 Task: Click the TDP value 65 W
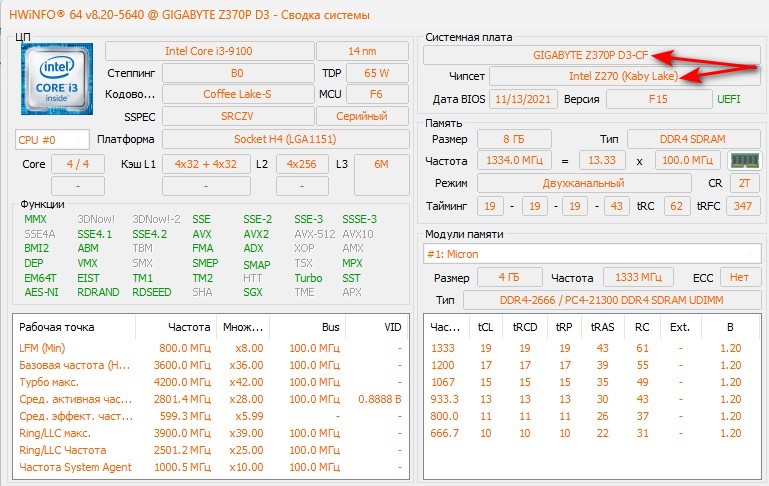(377, 73)
